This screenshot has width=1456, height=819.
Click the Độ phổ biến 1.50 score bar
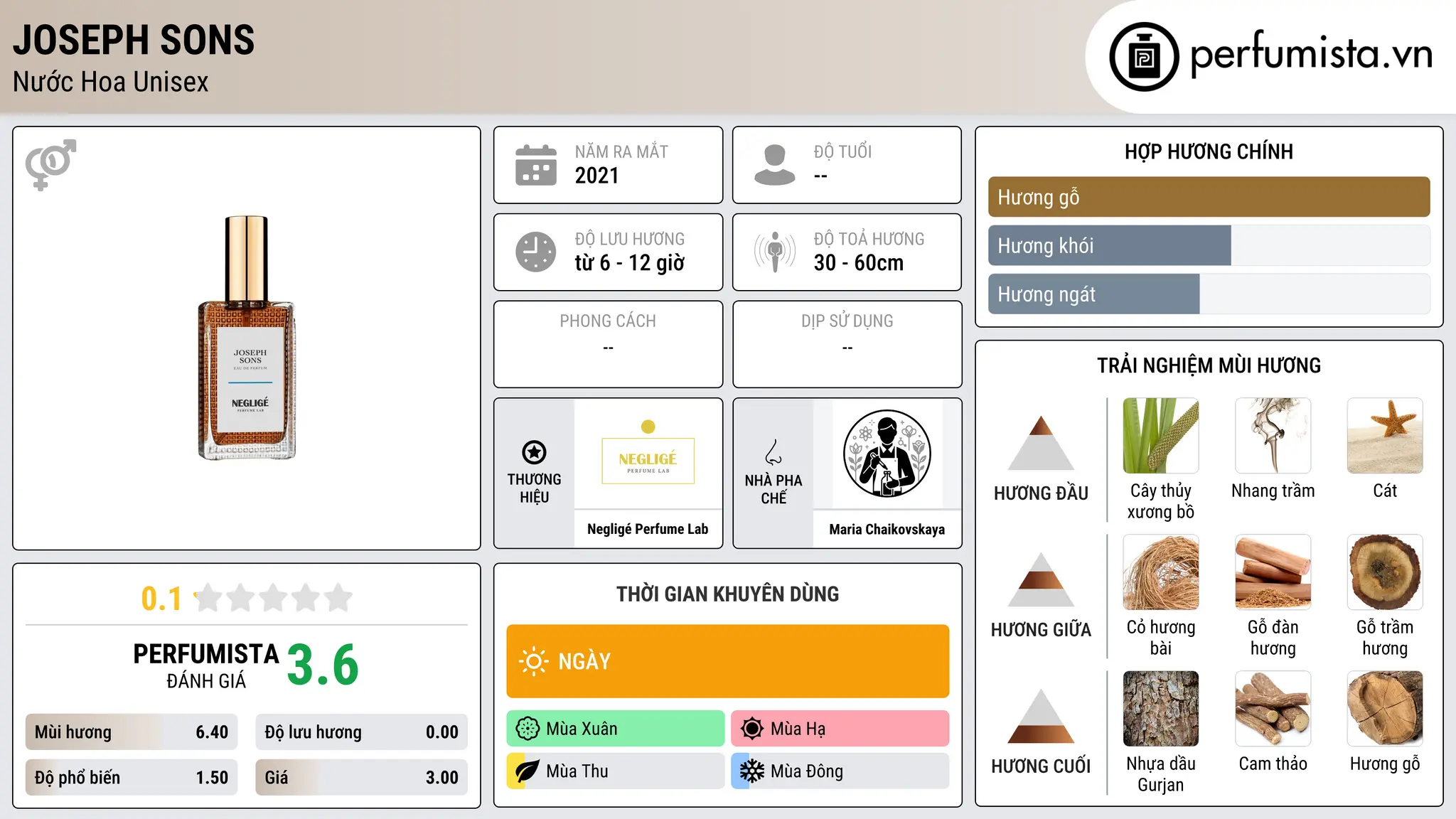pos(132,778)
